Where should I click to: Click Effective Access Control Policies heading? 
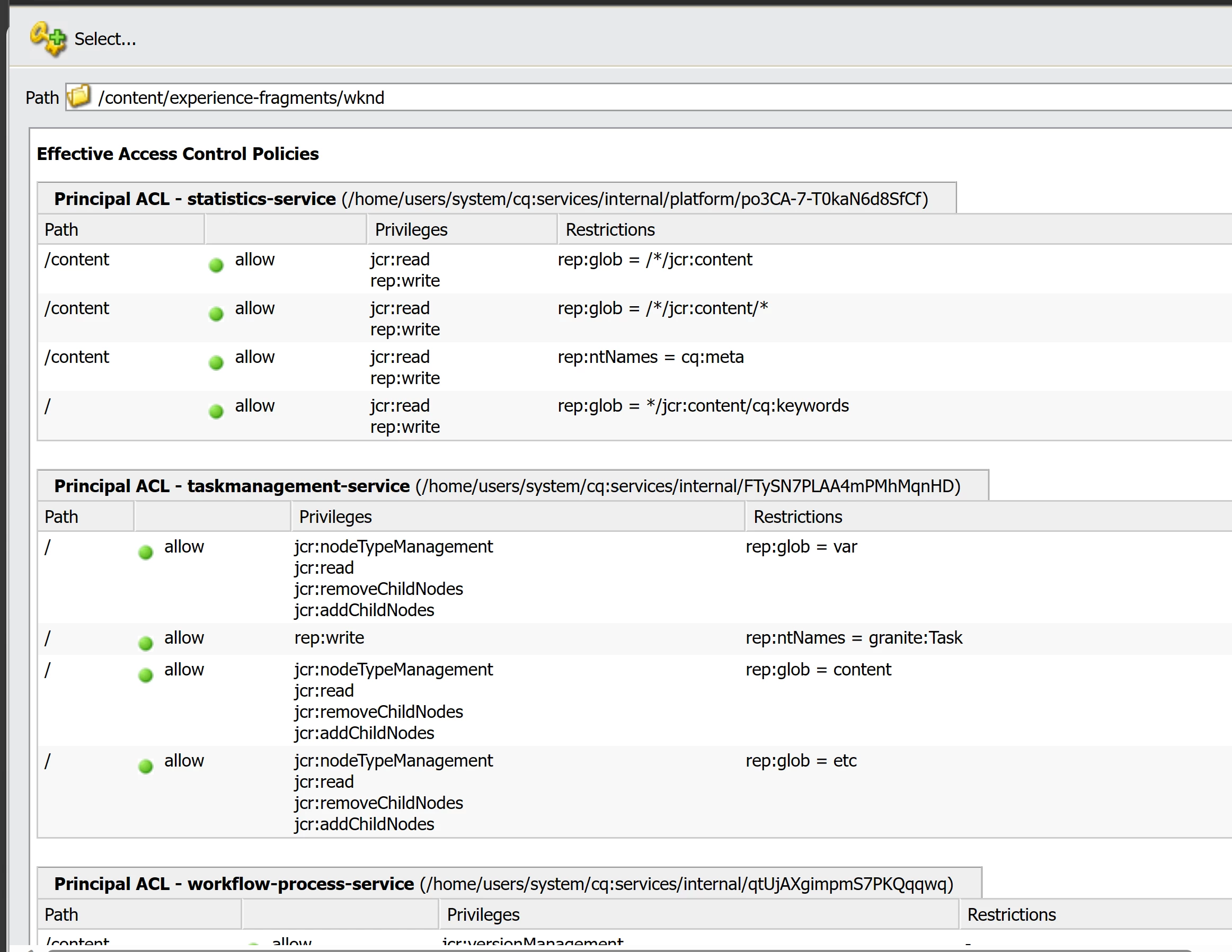[x=178, y=154]
